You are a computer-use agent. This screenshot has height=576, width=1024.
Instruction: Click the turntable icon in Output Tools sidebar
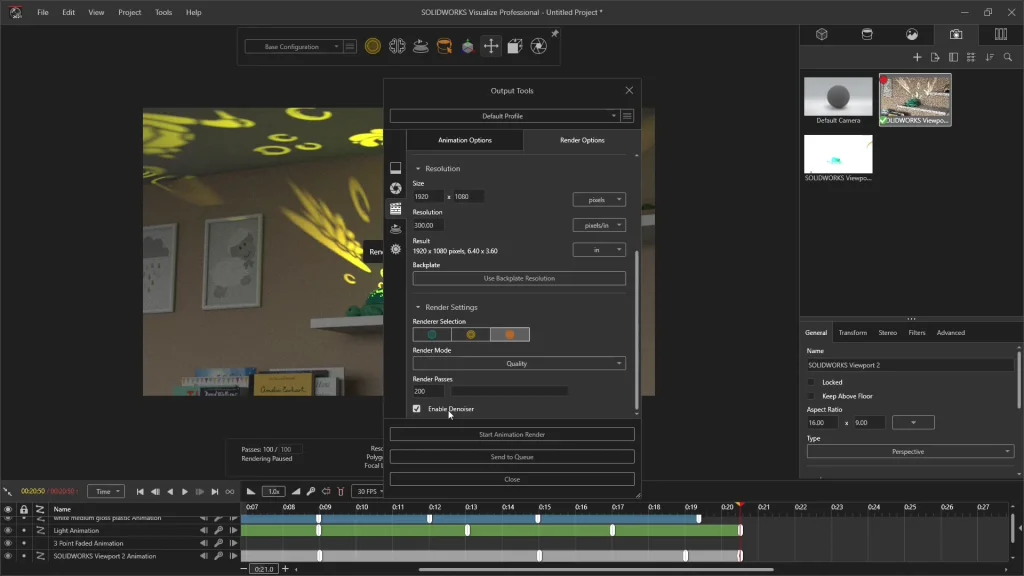tap(396, 229)
